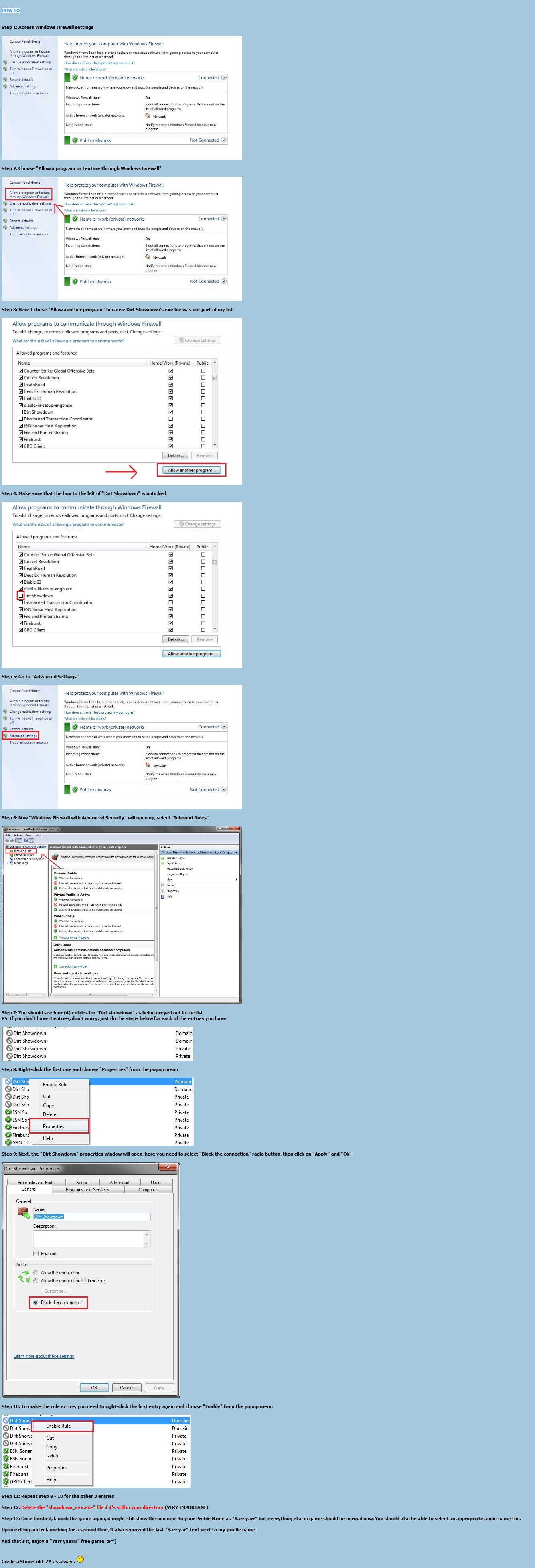Click Advanced settings link in Step 5 sidebar

pos(23,735)
